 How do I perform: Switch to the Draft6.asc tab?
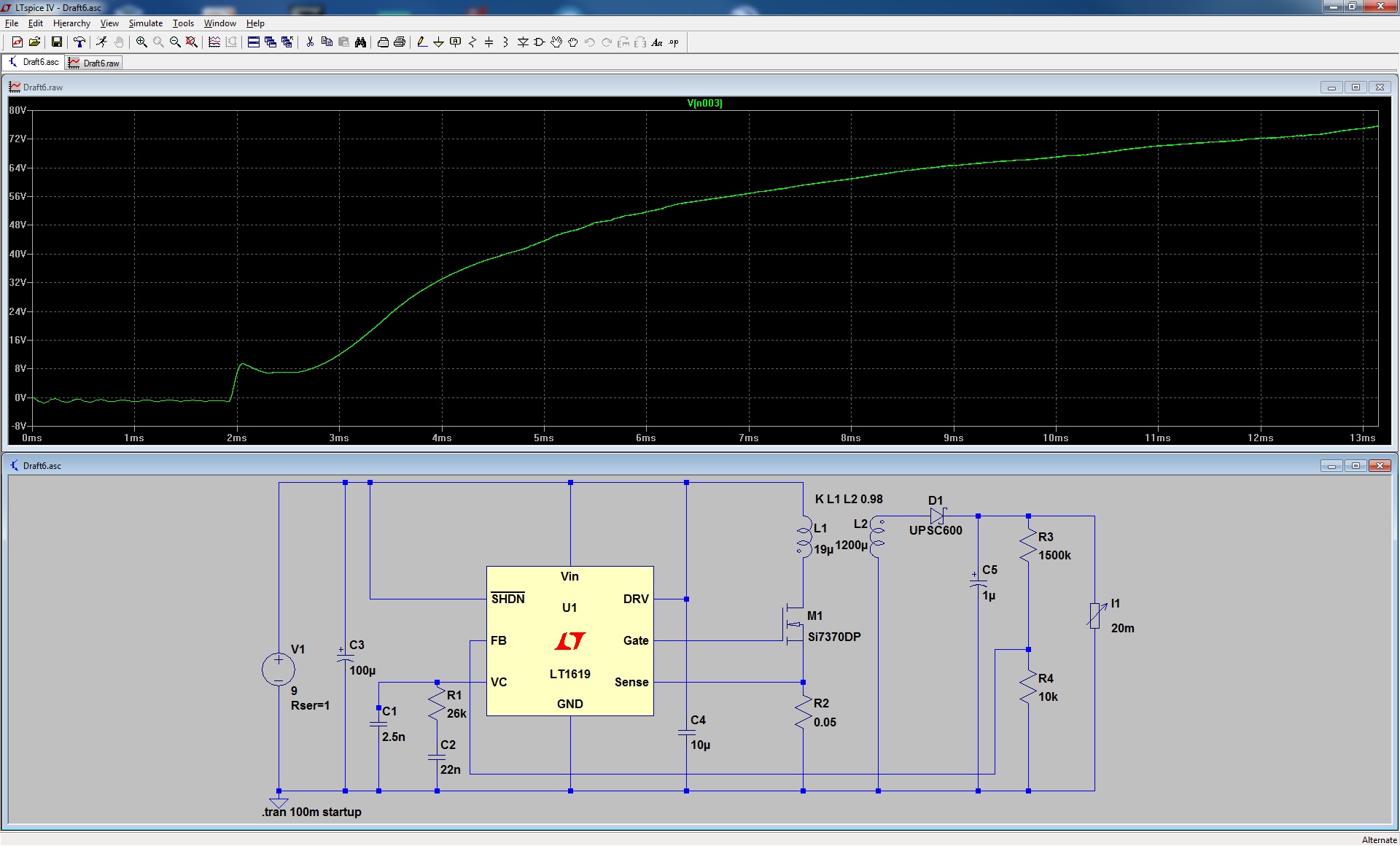click(34, 63)
